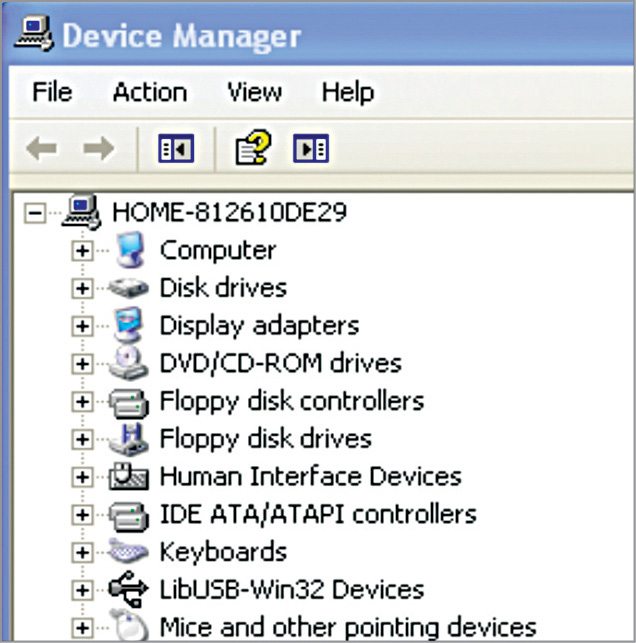Select the Human Interface Devices entry

(x=310, y=477)
